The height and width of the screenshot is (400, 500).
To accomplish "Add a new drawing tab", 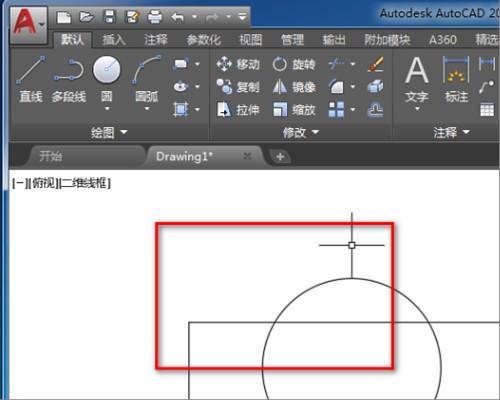I will click(280, 156).
